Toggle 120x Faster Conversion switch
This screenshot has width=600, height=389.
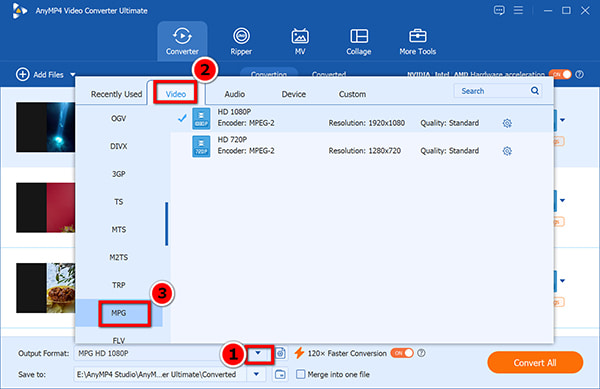pos(402,353)
